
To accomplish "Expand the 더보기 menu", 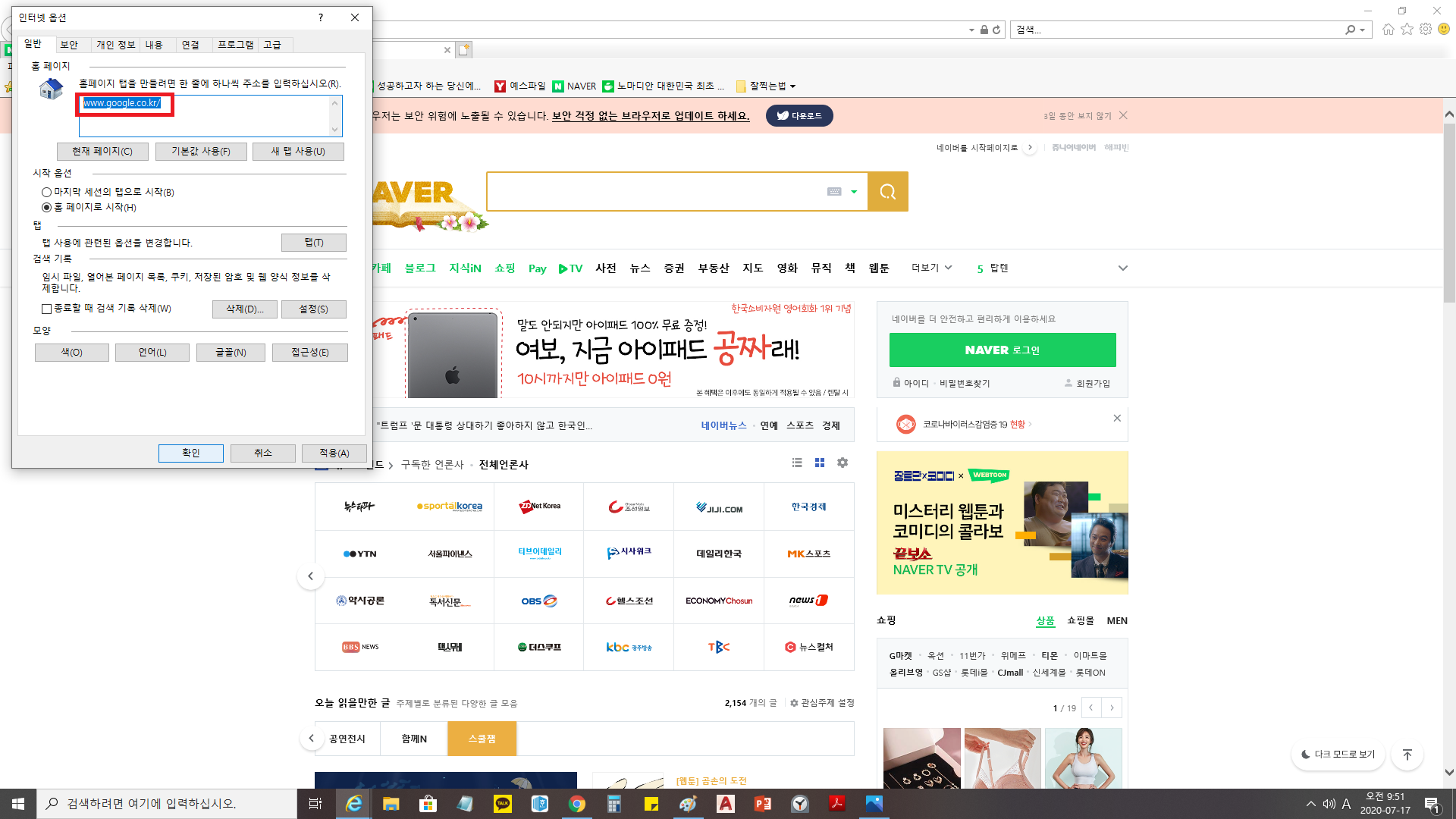I will [x=931, y=268].
